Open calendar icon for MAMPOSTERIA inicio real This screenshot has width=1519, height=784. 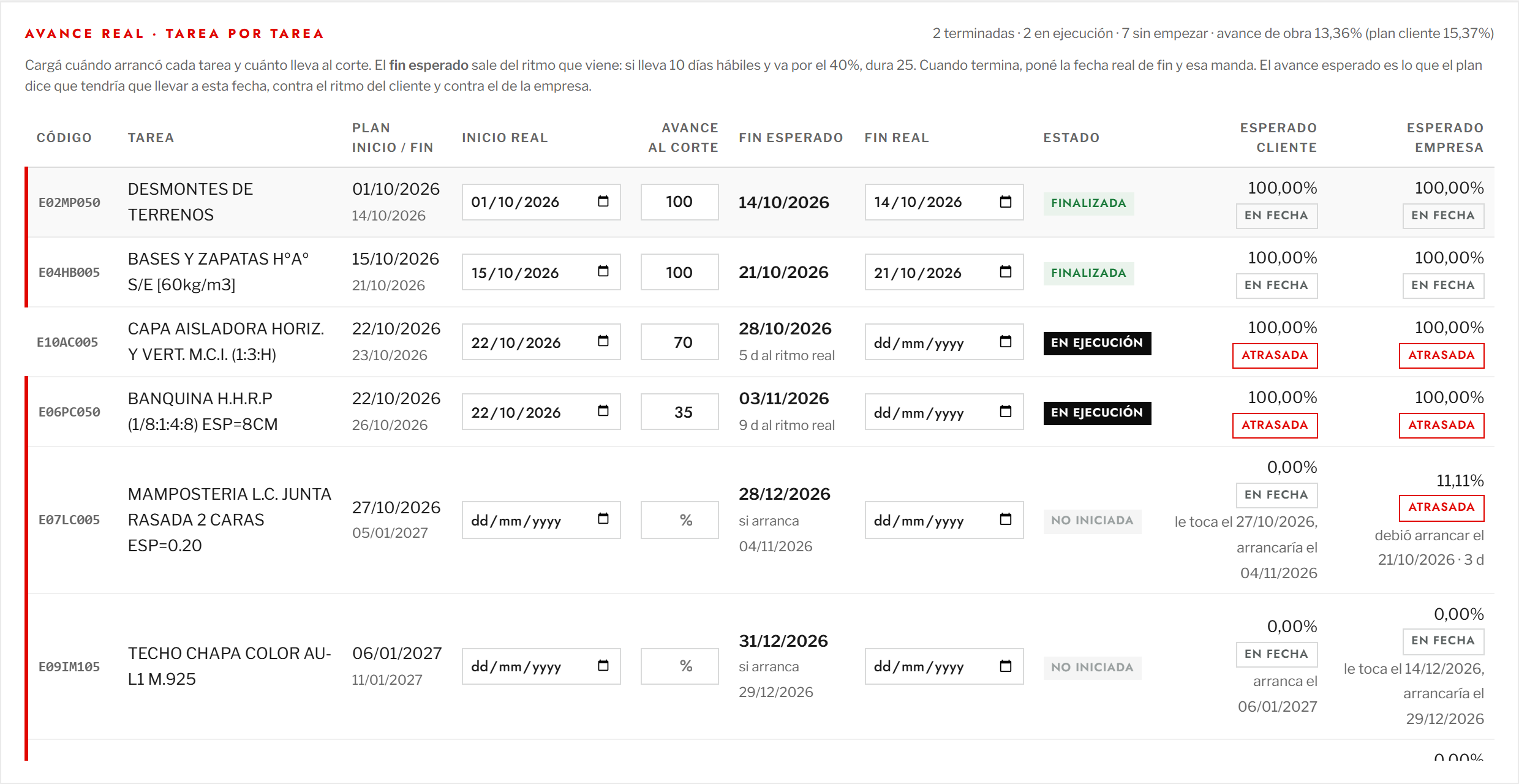coord(603,519)
